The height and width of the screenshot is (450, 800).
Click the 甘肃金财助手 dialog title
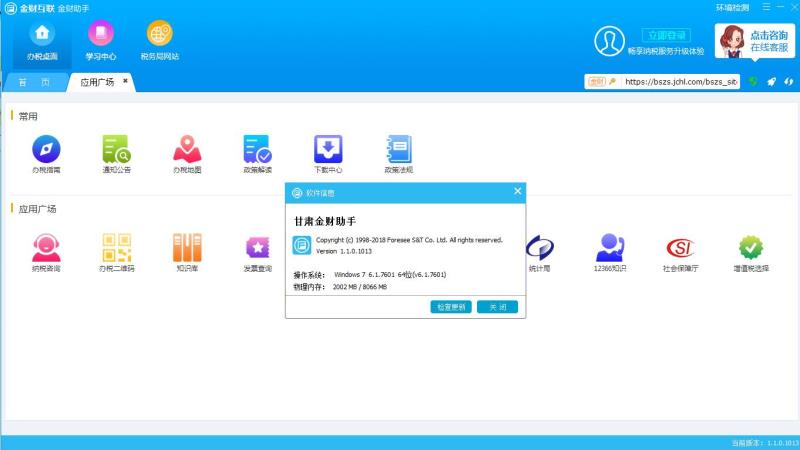(325, 221)
